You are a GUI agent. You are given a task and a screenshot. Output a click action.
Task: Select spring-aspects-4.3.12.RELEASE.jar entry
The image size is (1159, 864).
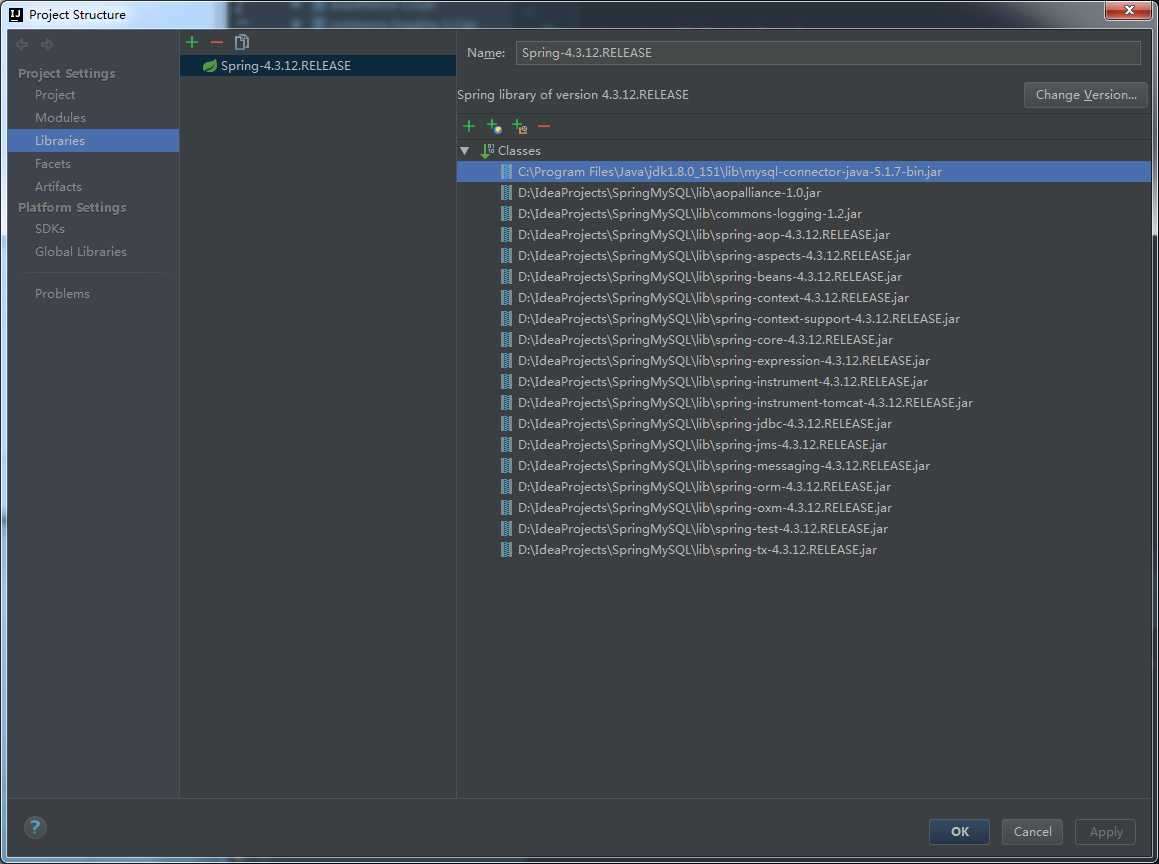pos(714,256)
